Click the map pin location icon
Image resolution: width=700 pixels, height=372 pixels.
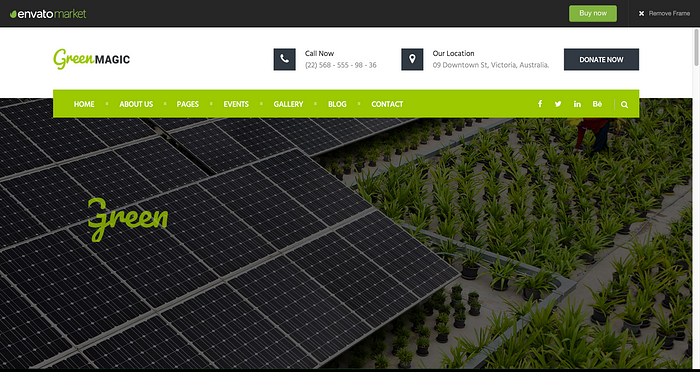[412, 59]
